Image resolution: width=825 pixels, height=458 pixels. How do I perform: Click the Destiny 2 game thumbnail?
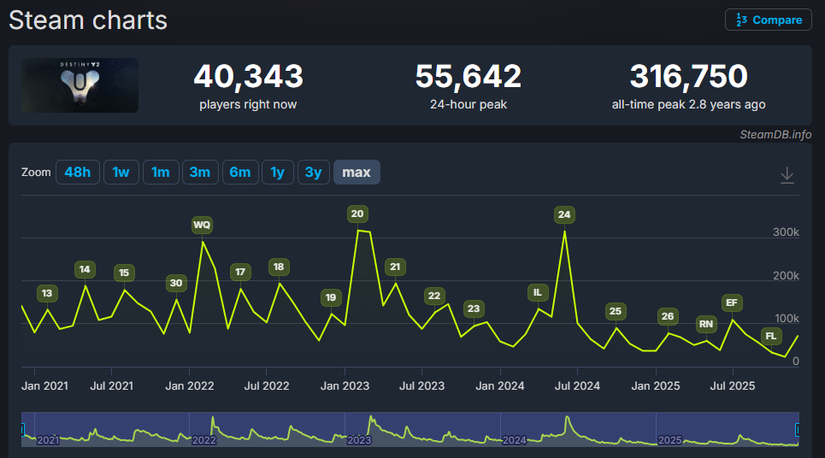[81, 85]
